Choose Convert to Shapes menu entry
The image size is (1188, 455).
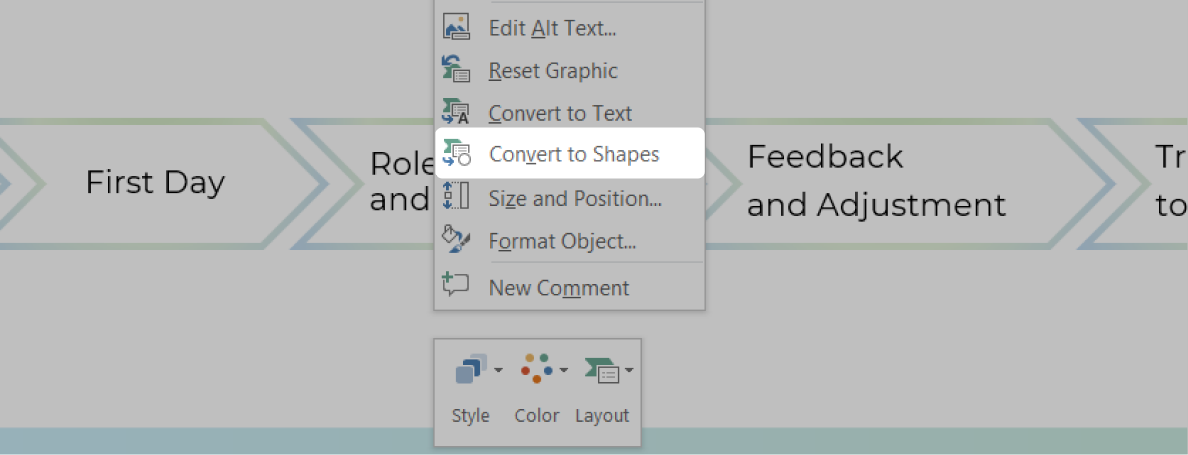(573, 155)
